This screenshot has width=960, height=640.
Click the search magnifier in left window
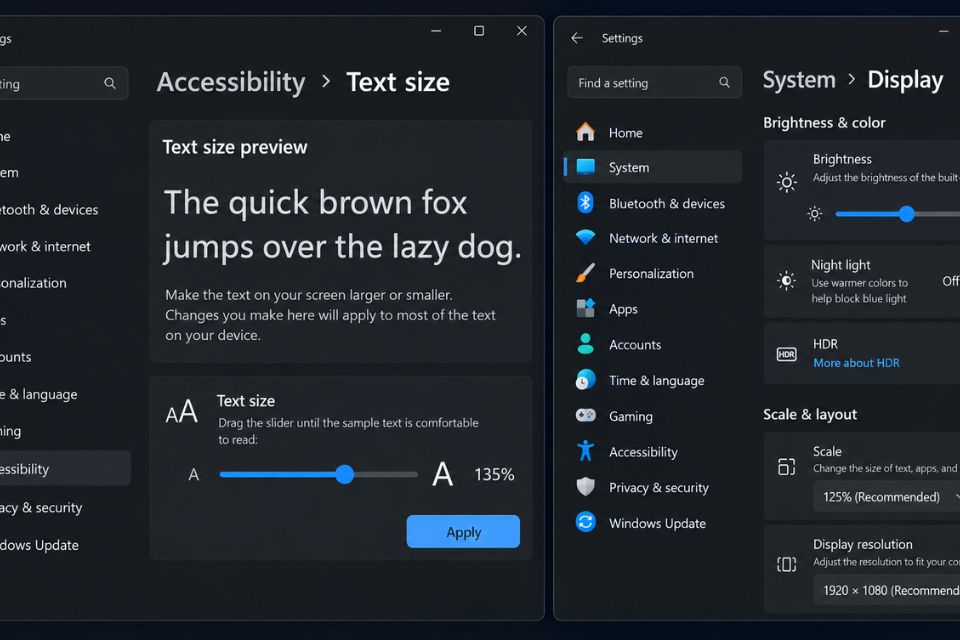110,83
